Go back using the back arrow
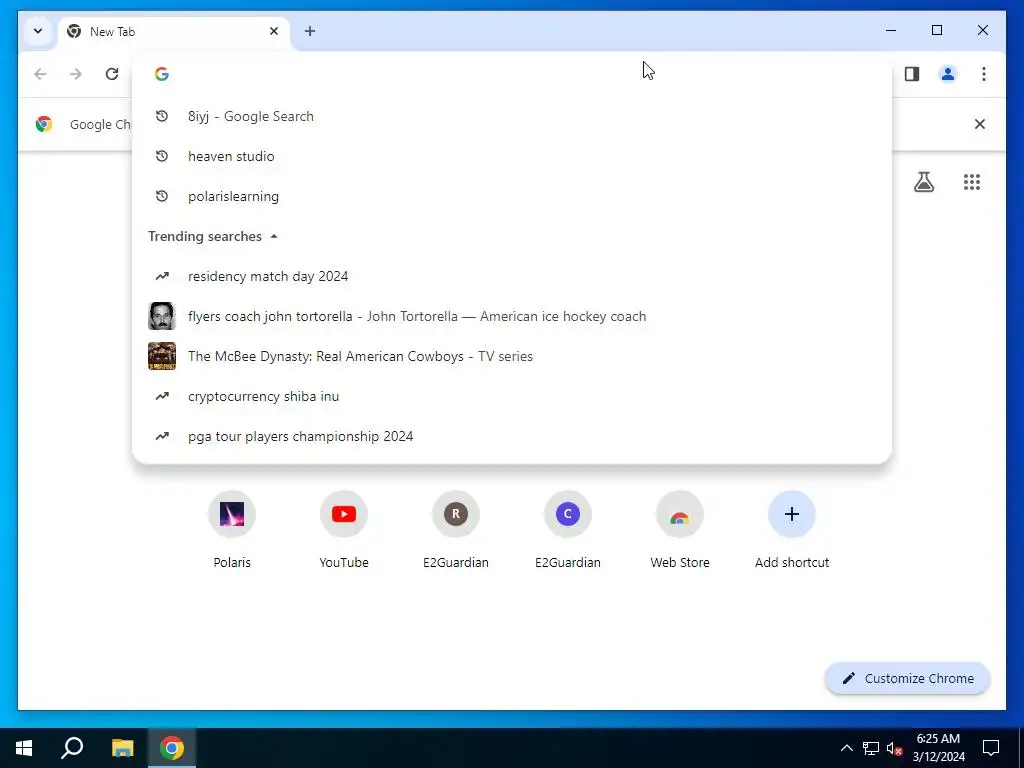1024x768 pixels. click(x=40, y=74)
